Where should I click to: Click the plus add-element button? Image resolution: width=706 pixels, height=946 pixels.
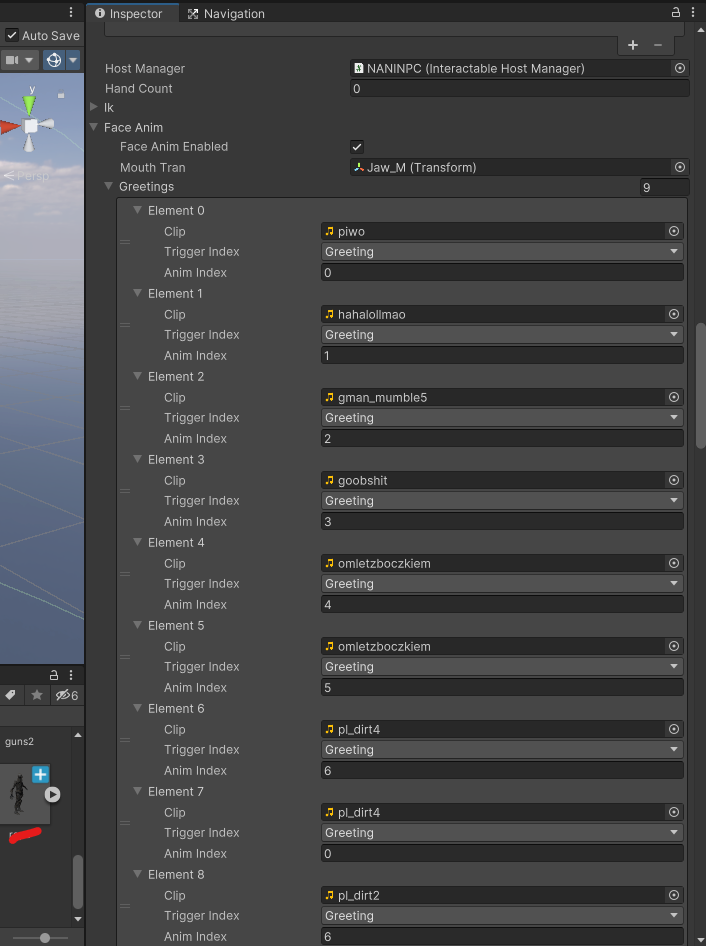pos(633,45)
